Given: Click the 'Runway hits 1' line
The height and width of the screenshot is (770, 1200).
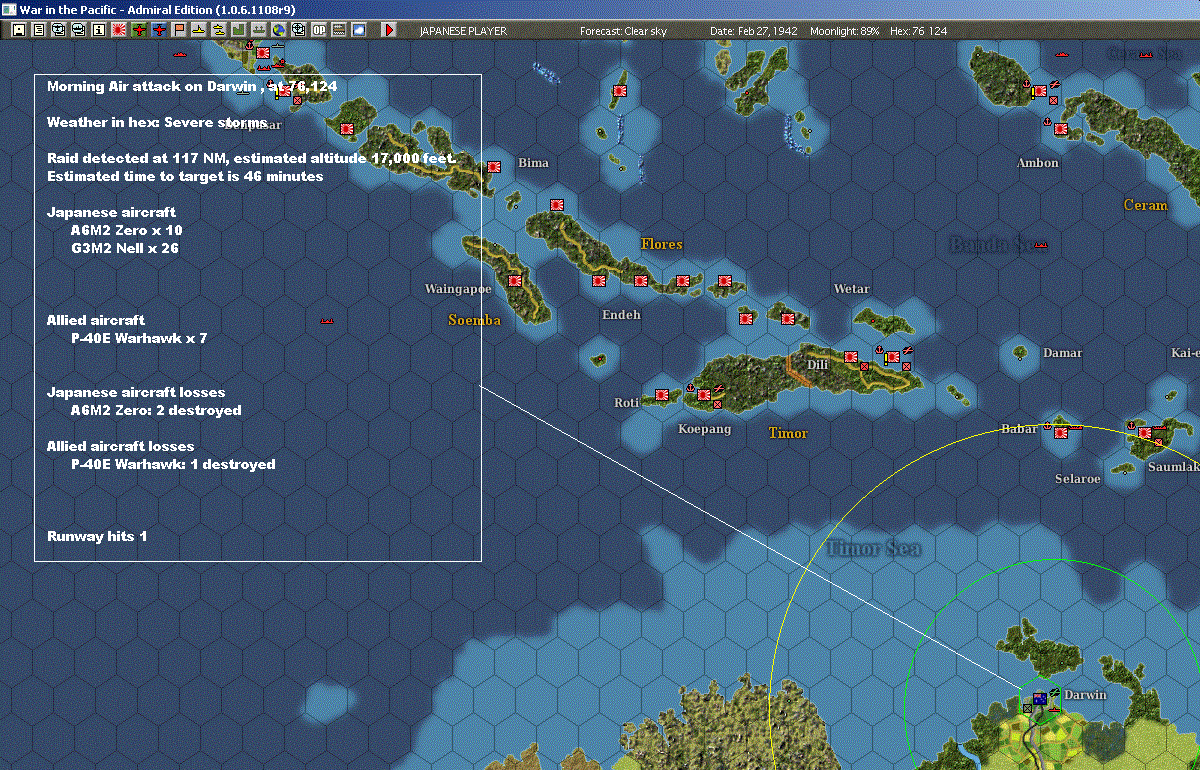Looking at the screenshot, I should (x=97, y=536).
